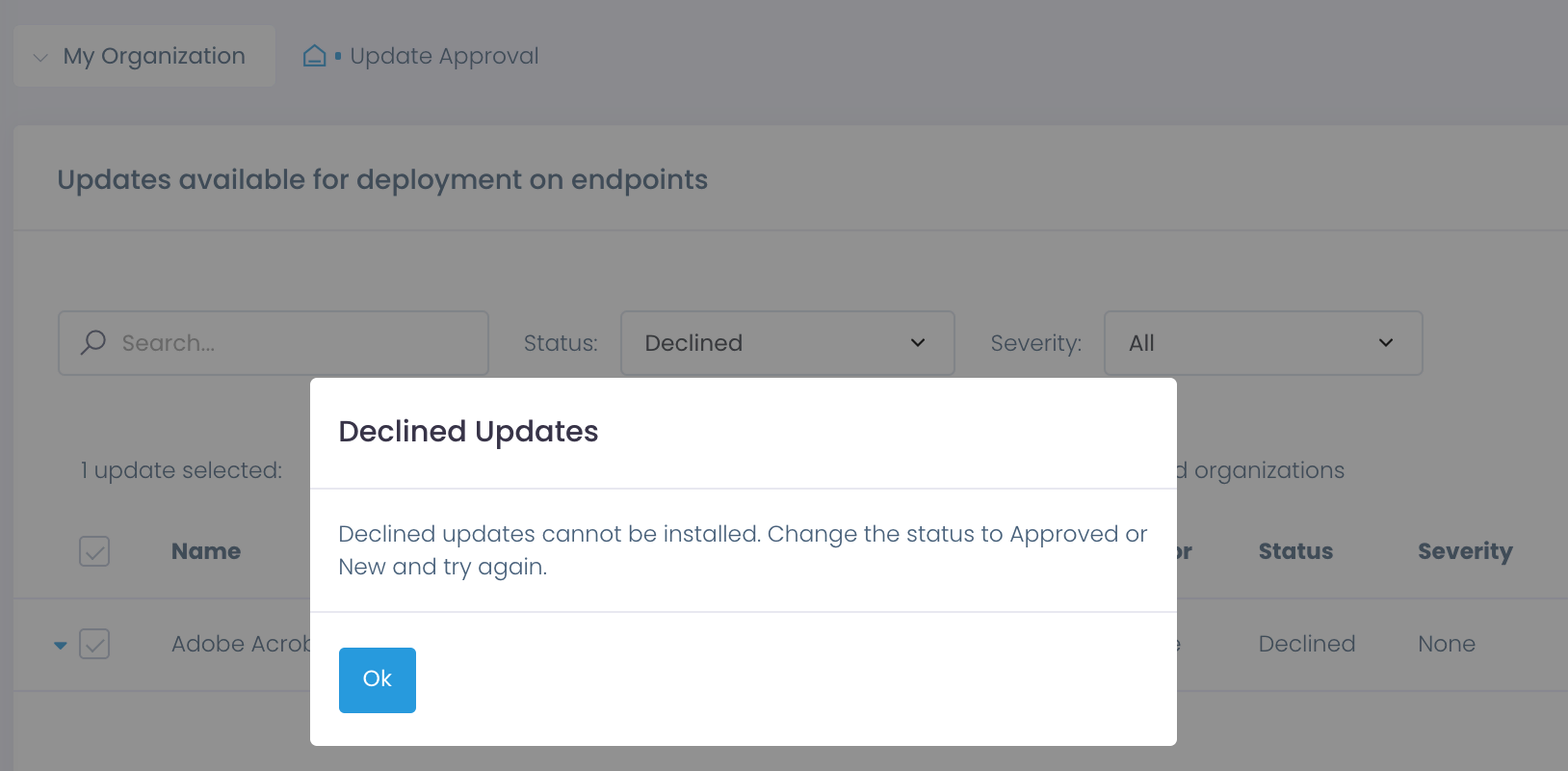Click the Status column header
The height and width of the screenshot is (771, 1568).
click(1294, 551)
